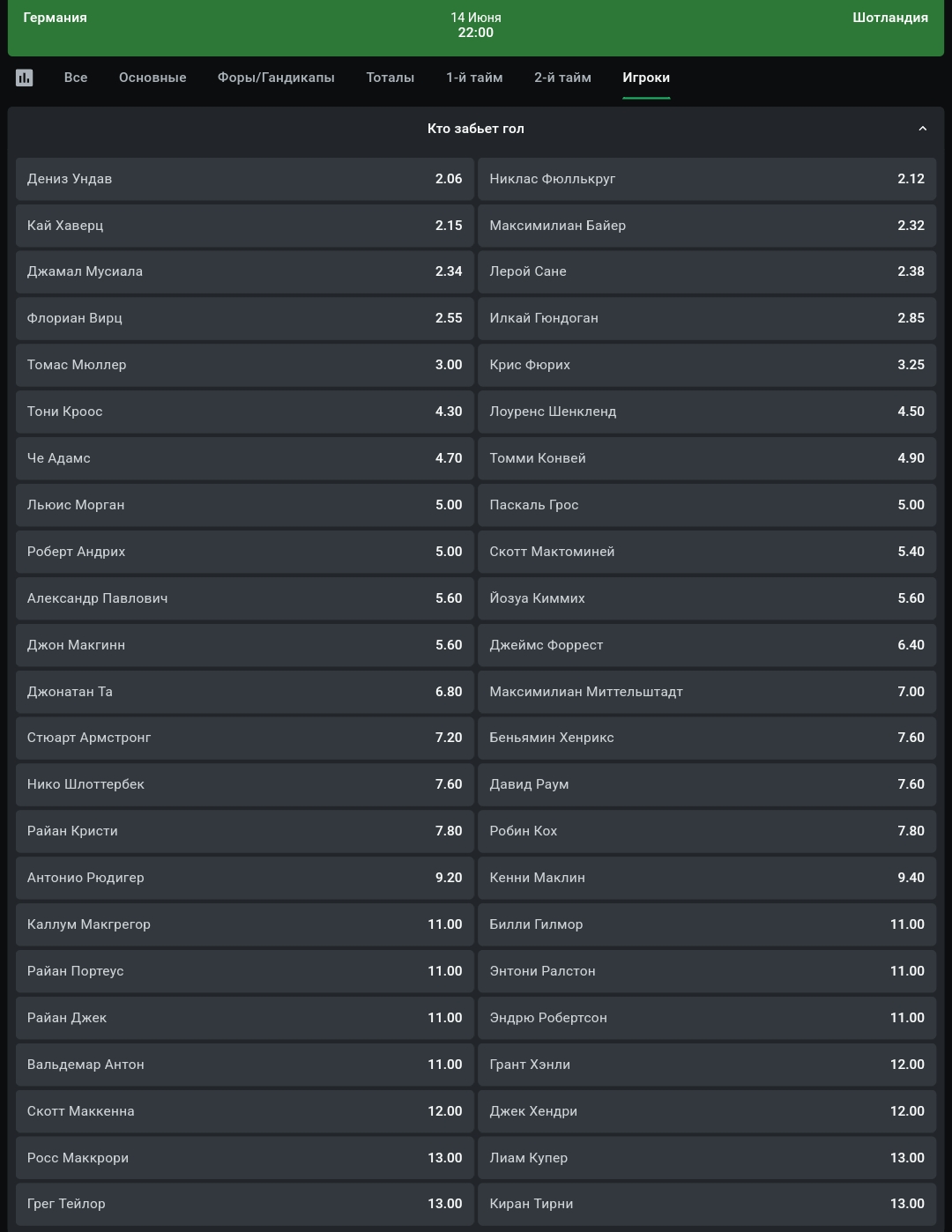This screenshot has width=952, height=1232.
Task: Click the match header Германия – Шотландия
Action: [476, 26]
